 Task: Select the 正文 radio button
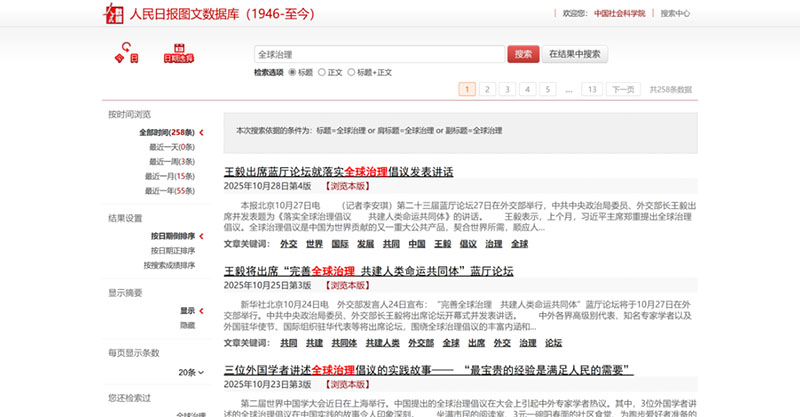[322, 72]
